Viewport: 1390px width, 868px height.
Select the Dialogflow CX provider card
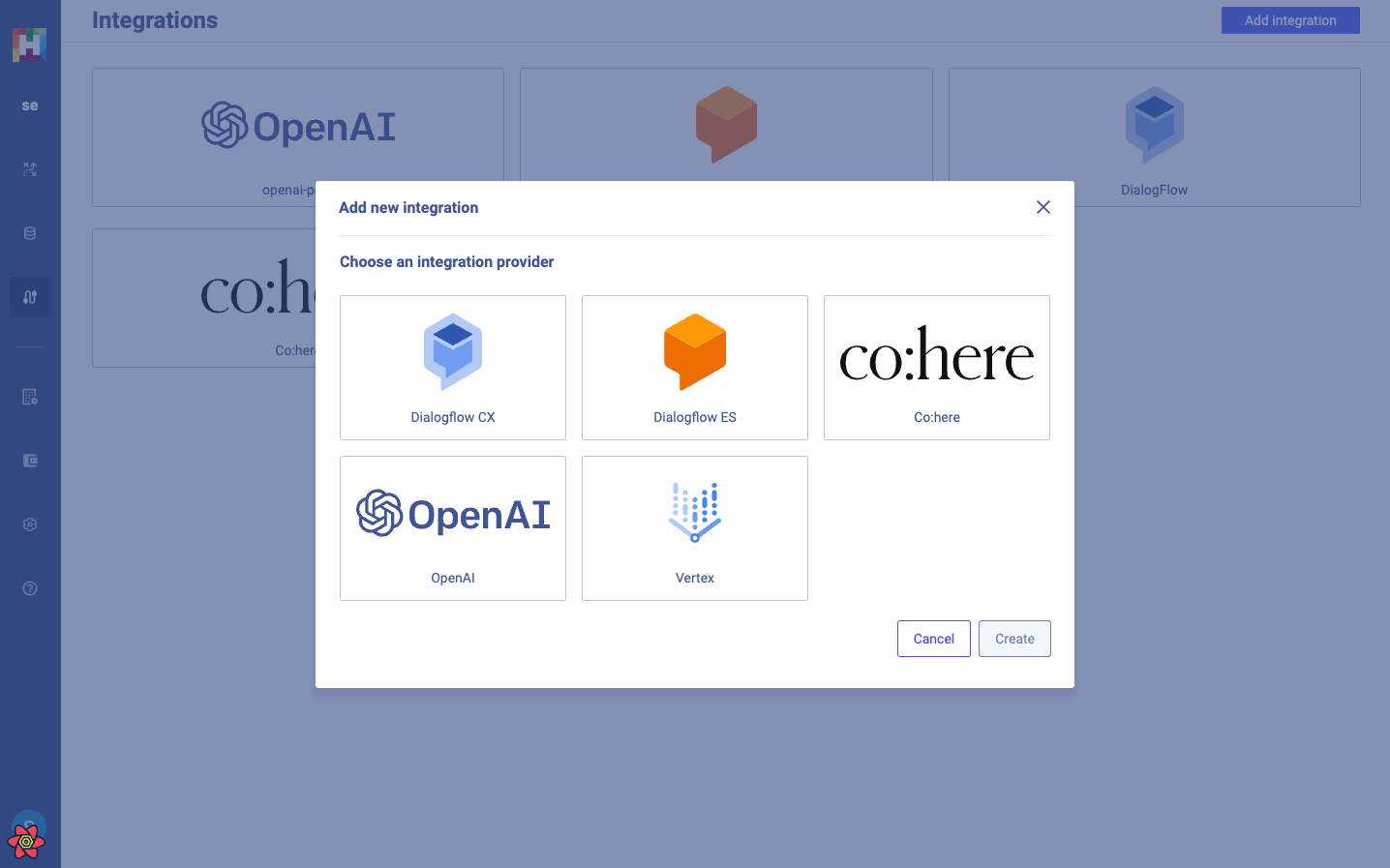tap(452, 367)
